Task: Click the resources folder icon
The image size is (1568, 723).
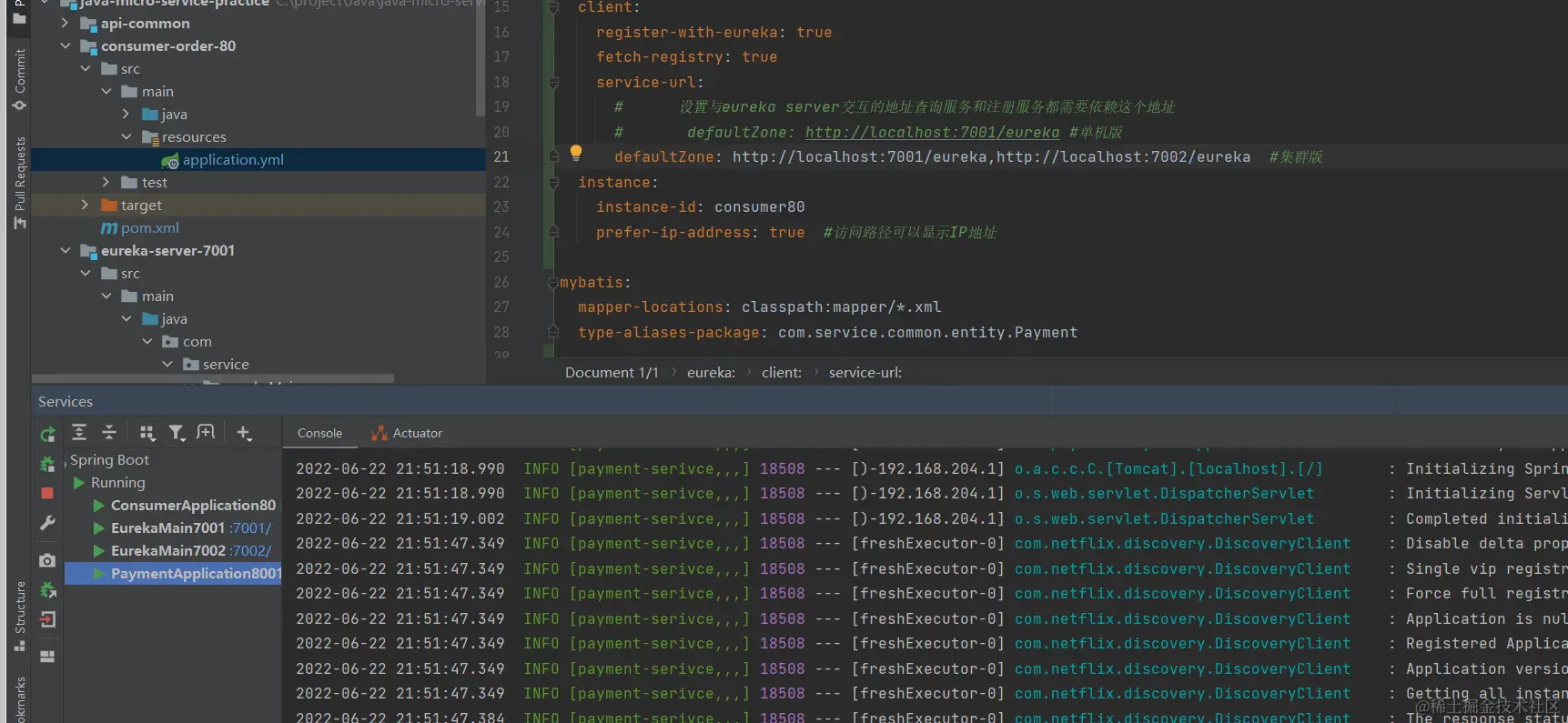Action: (x=150, y=137)
